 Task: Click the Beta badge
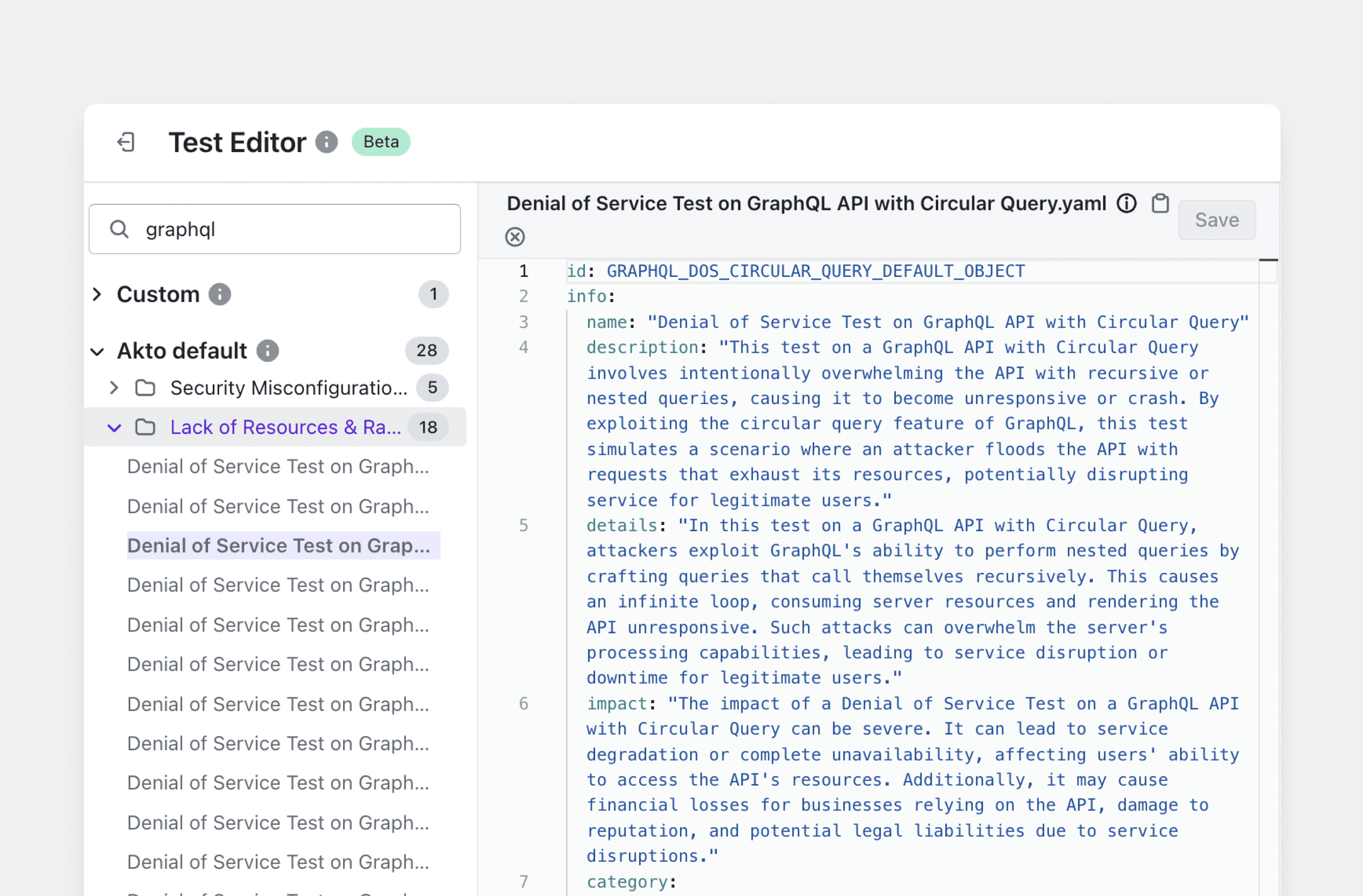(x=381, y=142)
